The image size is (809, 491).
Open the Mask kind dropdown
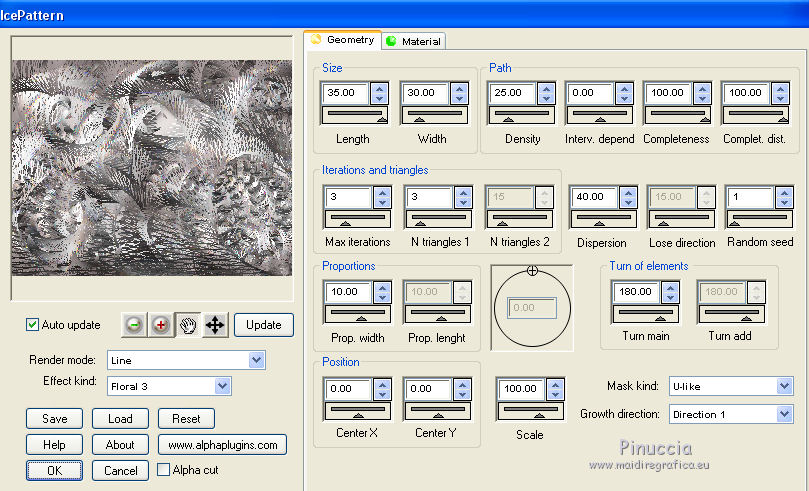[784, 386]
